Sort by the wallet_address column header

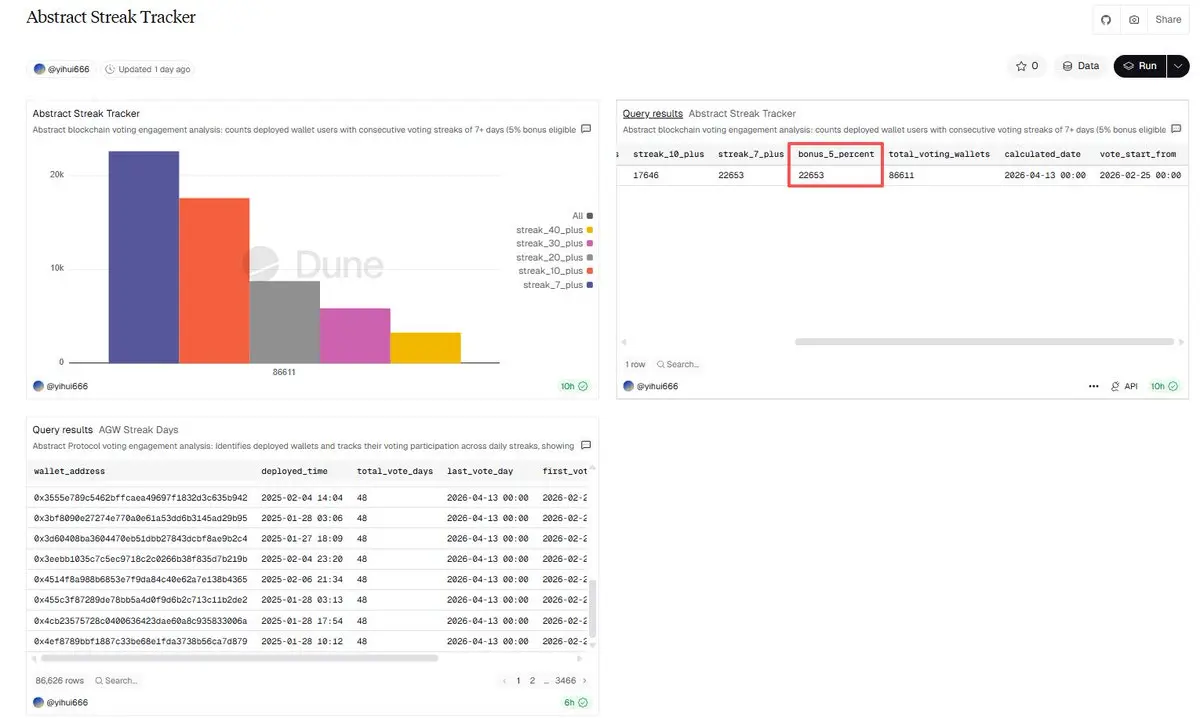click(69, 471)
